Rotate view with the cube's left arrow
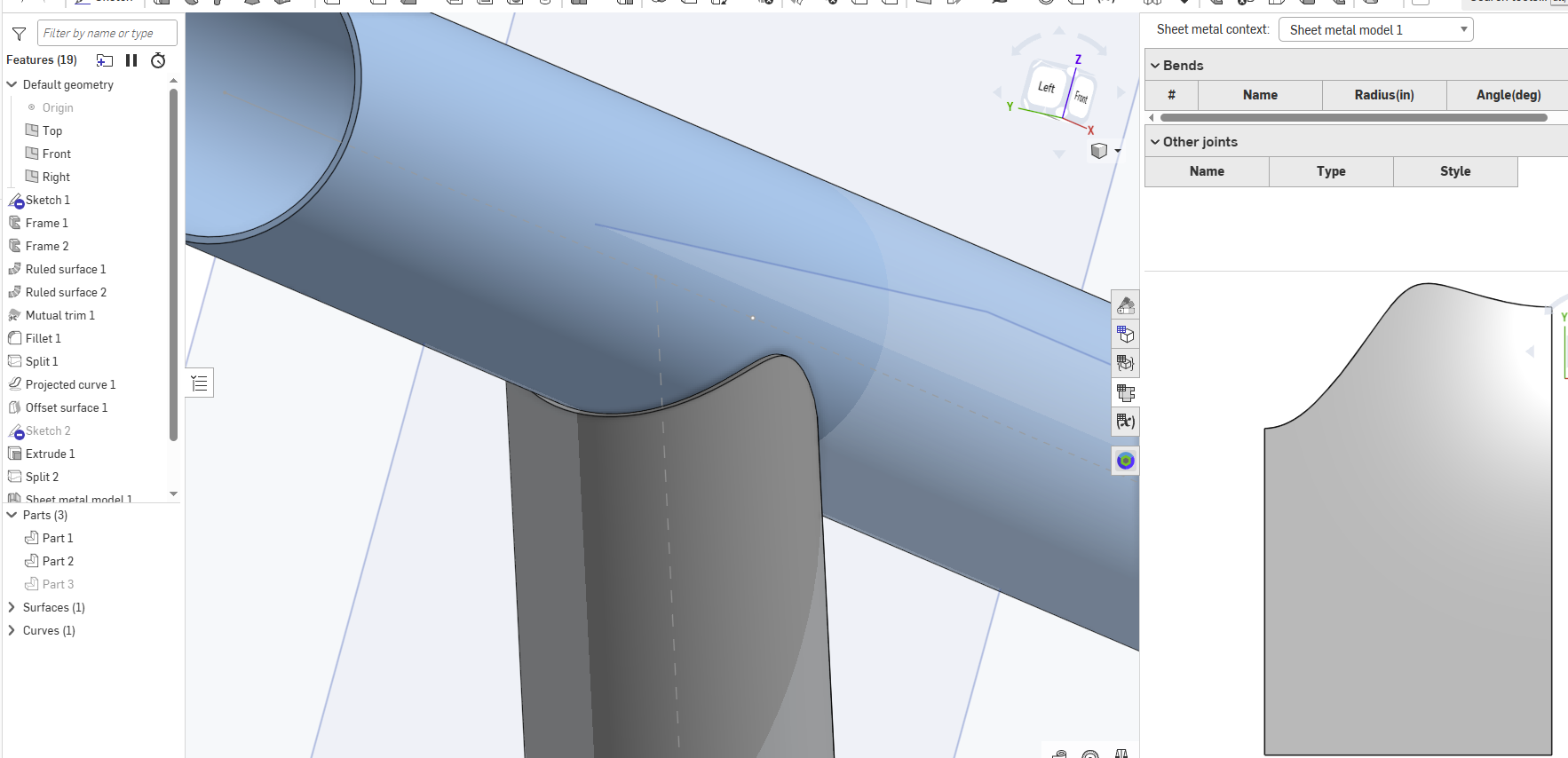 (x=997, y=92)
